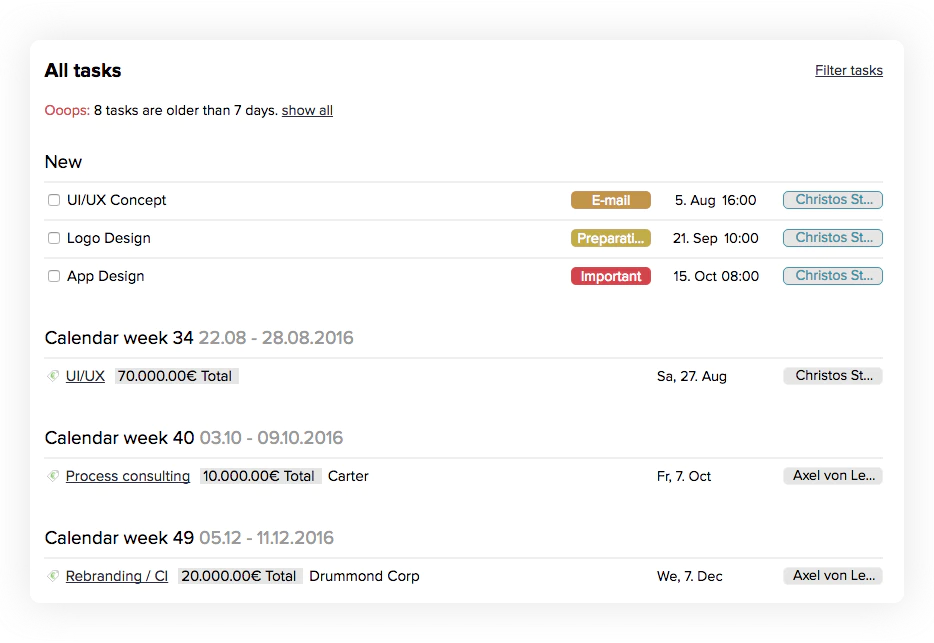Click the All tasks title
Viewport: 934px width, 643px height.
83,70
